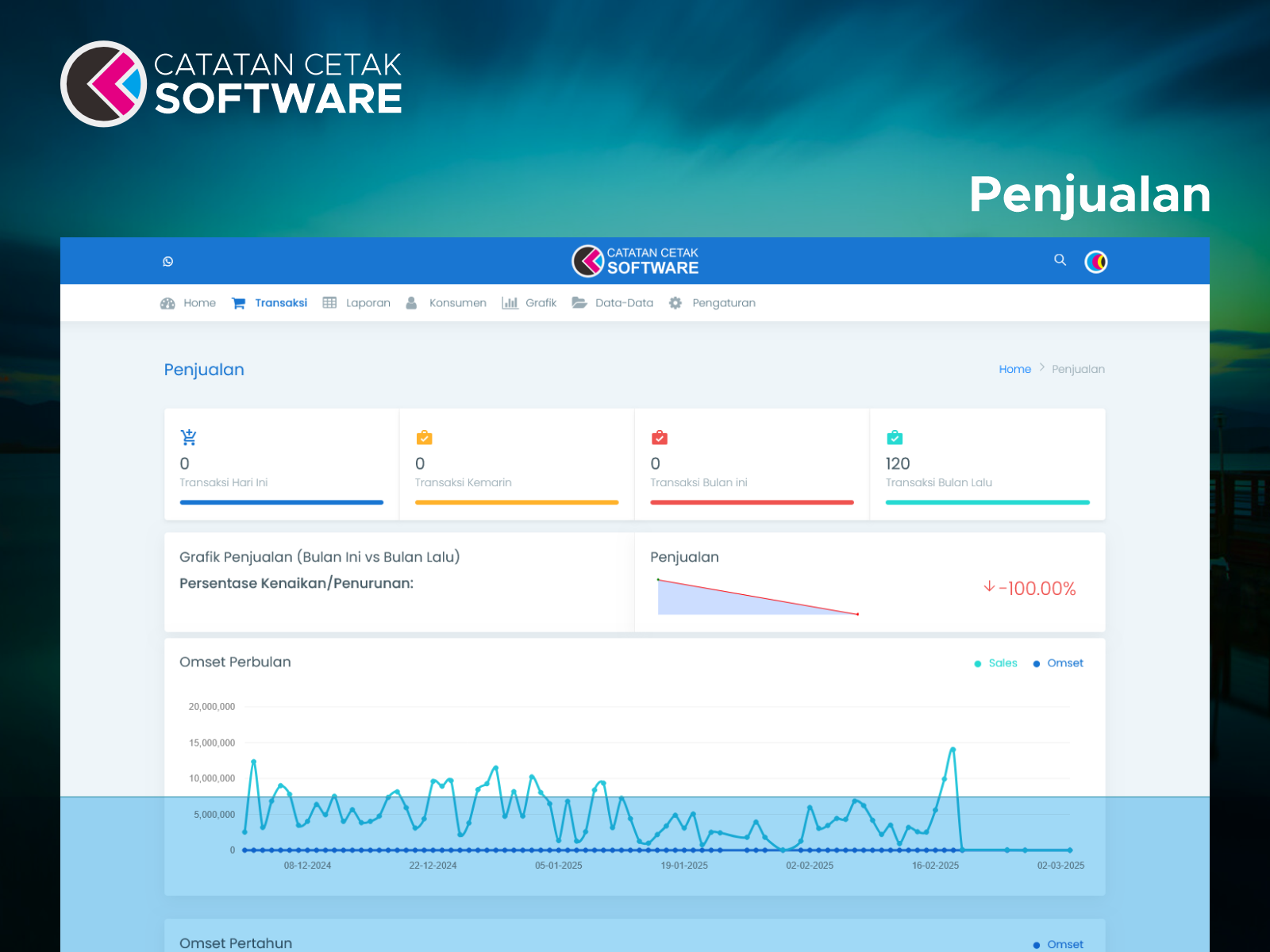
Task: Click the Penjualan breadcrumb text
Action: pos(1078,369)
